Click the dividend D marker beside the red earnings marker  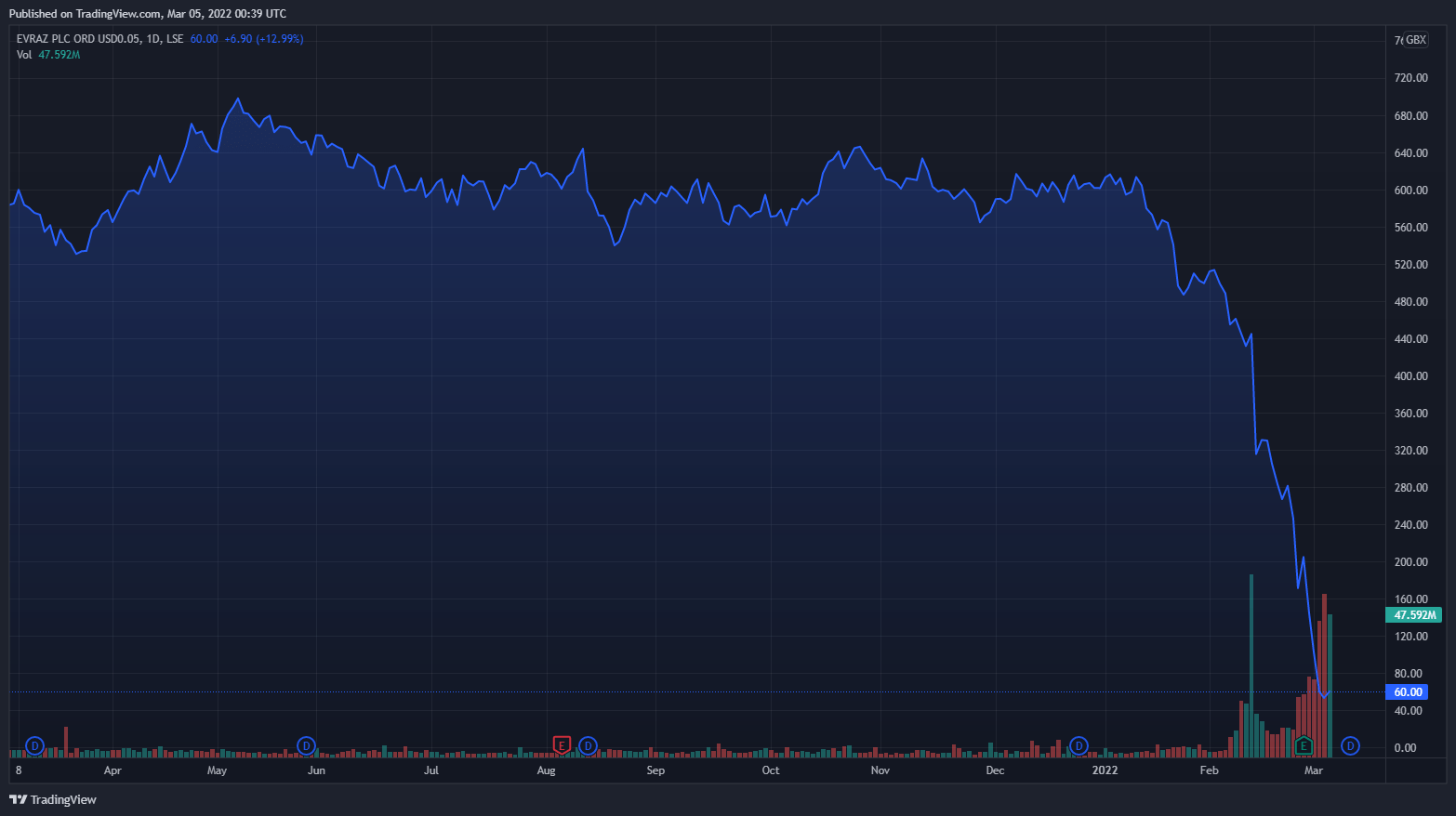pos(588,745)
